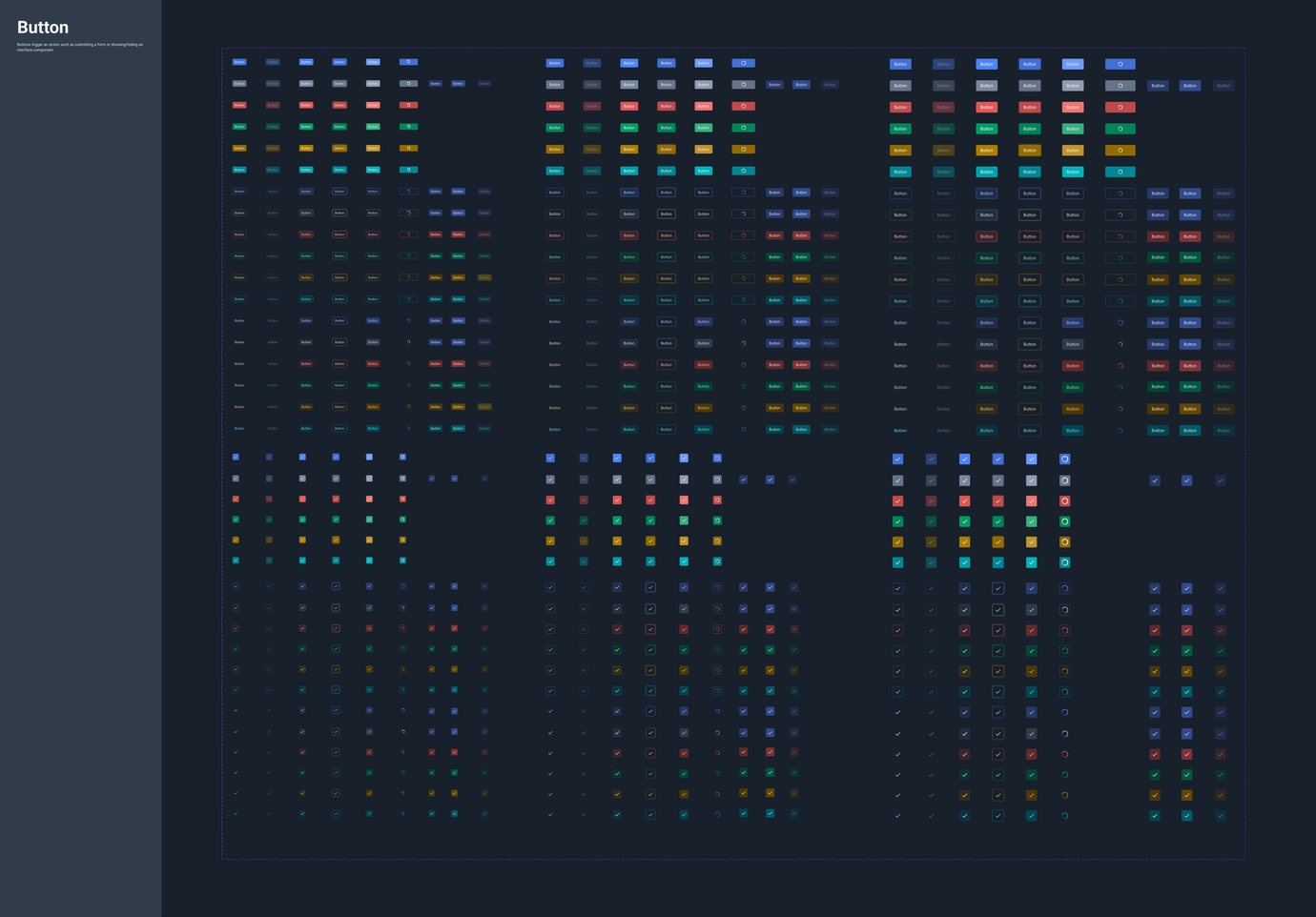
Task: Click the "Buttons trigger an action" description text
Action: [80, 47]
